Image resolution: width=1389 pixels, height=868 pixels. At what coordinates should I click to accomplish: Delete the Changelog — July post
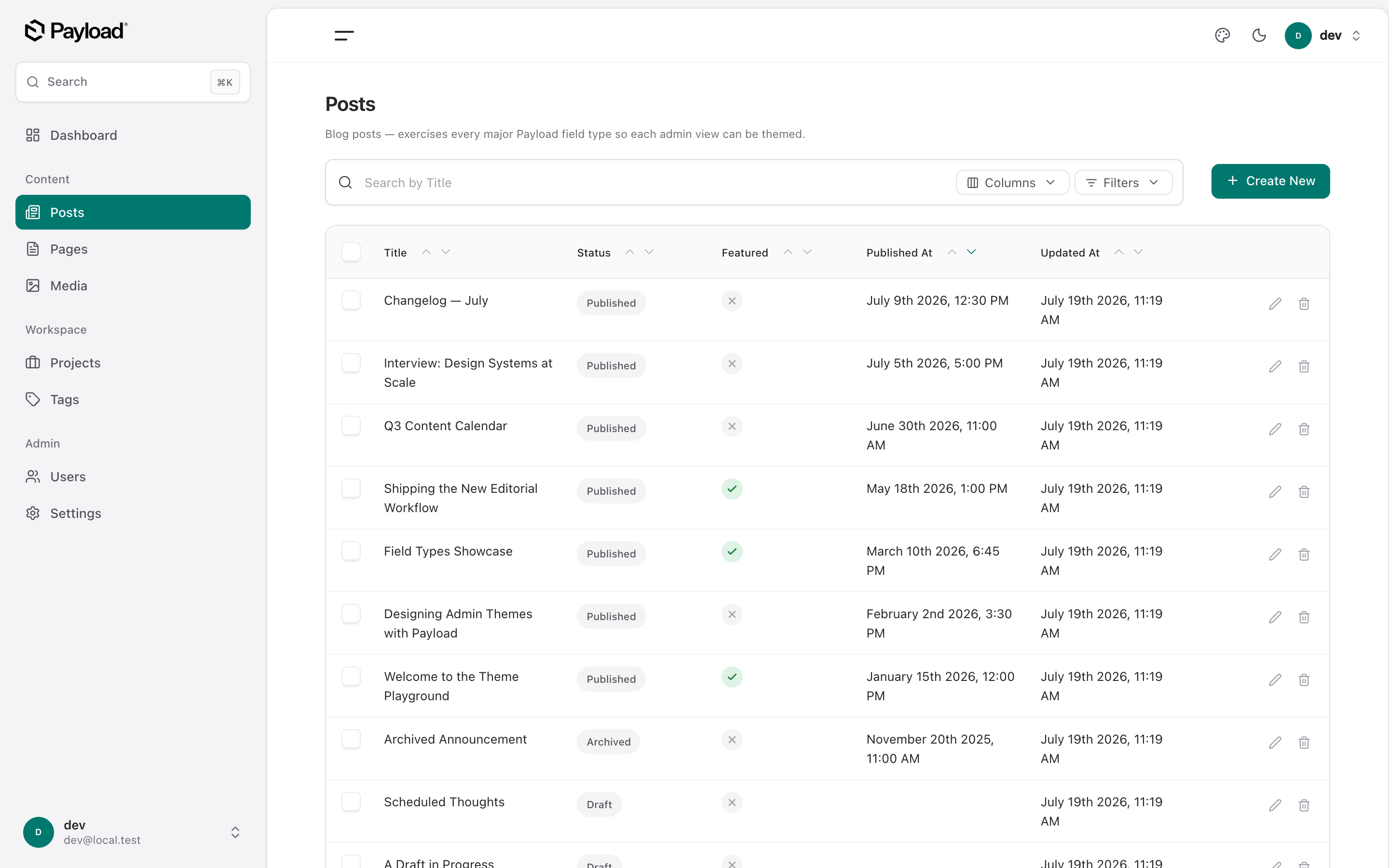(1304, 304)
